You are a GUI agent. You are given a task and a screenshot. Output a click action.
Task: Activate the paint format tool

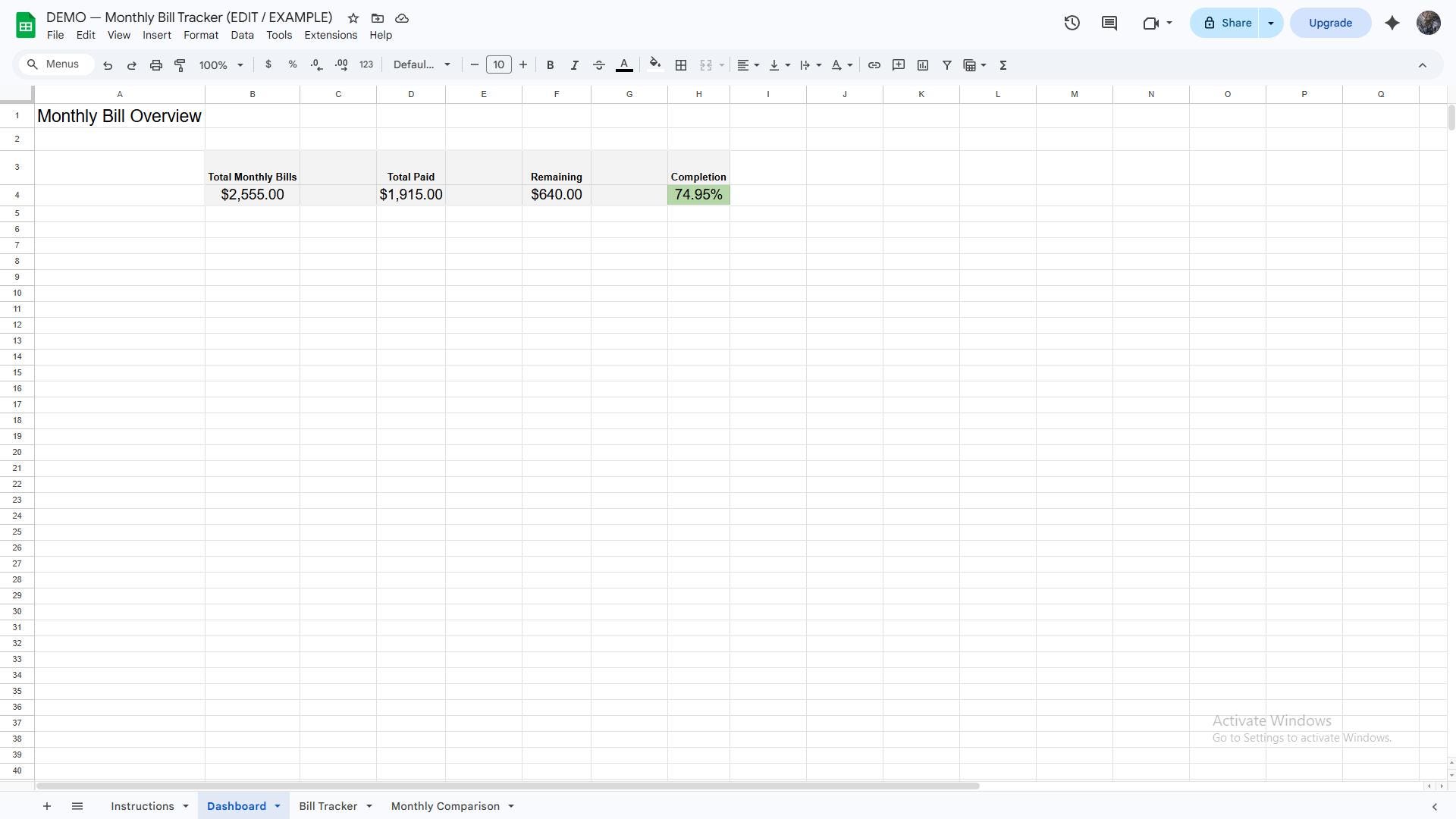180,65
